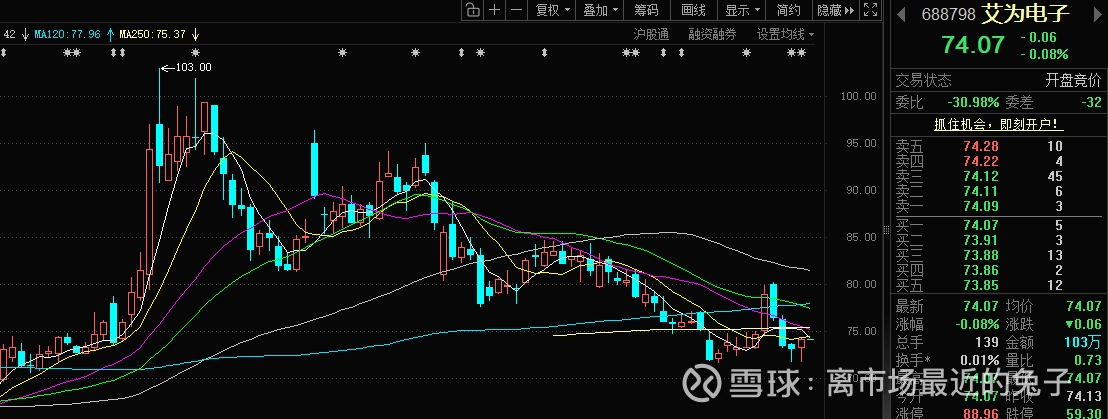Click the 筹码 toolbar button
This screenshot has width=1108, height=419.
point(646,10)
